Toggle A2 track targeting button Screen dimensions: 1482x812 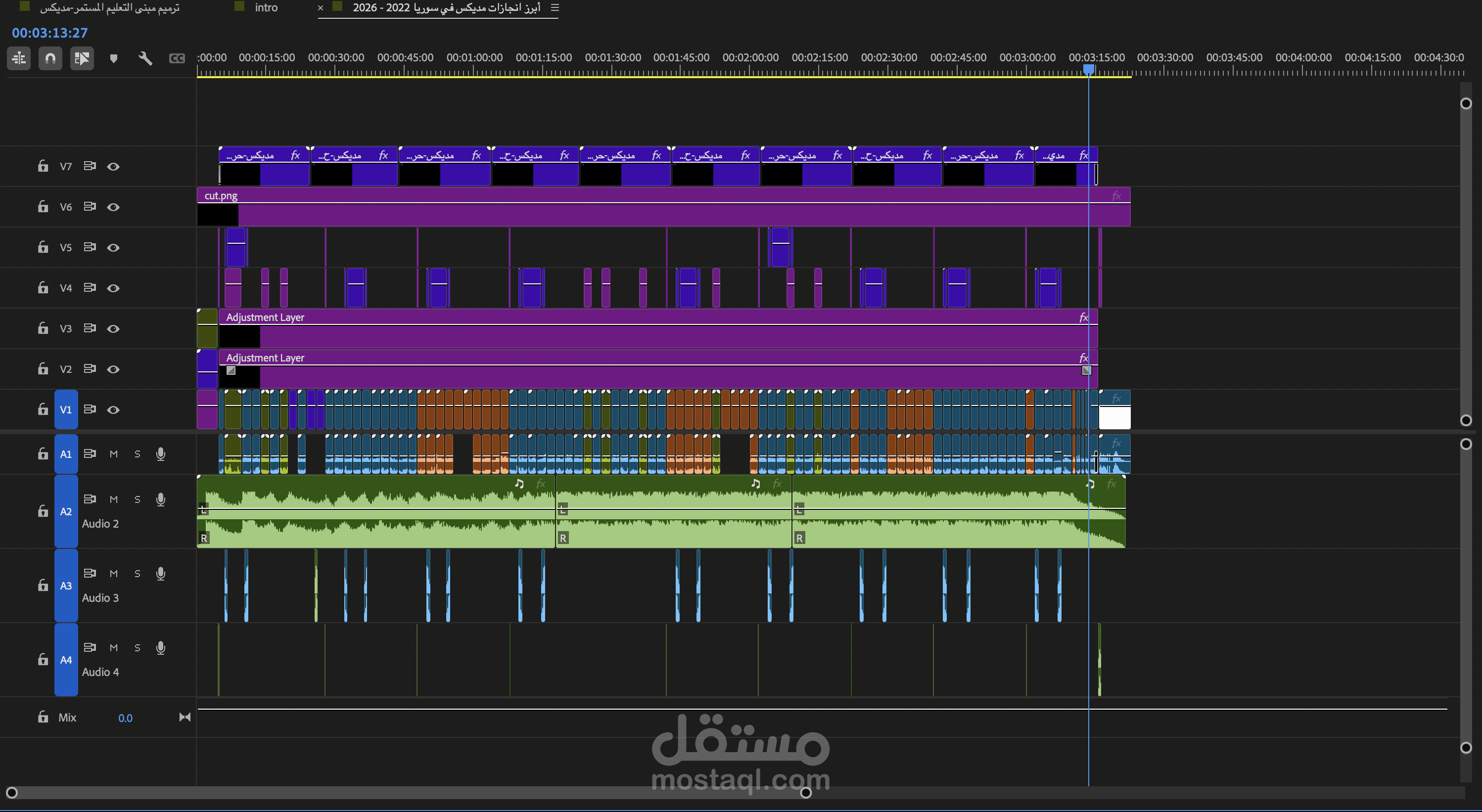(66, 511)
